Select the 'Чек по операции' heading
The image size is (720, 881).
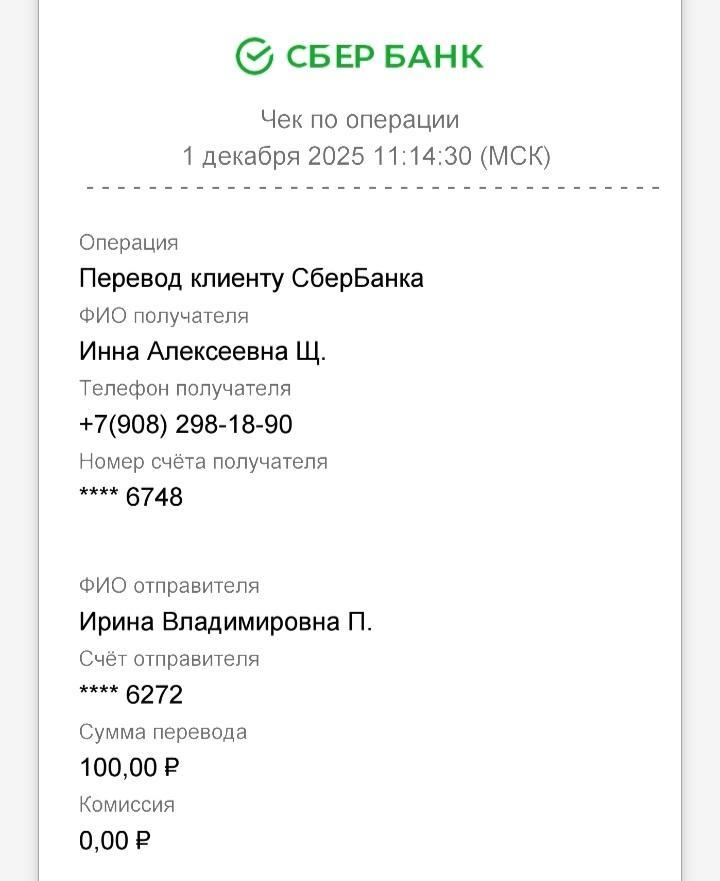pyautogui.click(x=360, y=120)
